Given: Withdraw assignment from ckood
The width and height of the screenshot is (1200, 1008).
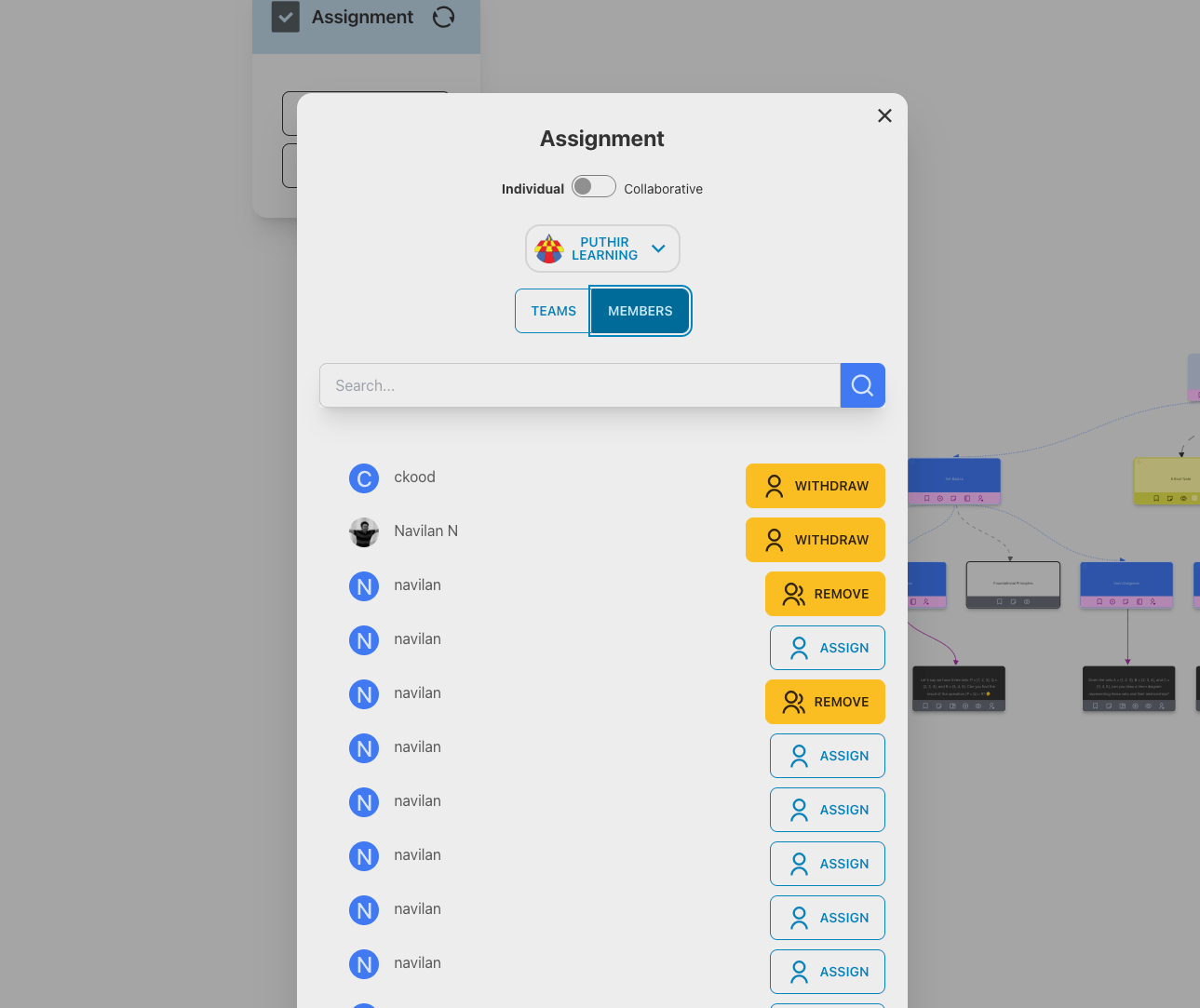Looking at the screenshot, I should (x=815, y=486).
